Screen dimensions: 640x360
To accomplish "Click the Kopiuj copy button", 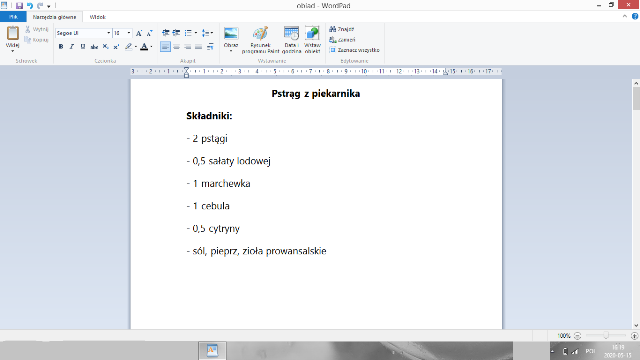I will point(37,40).
